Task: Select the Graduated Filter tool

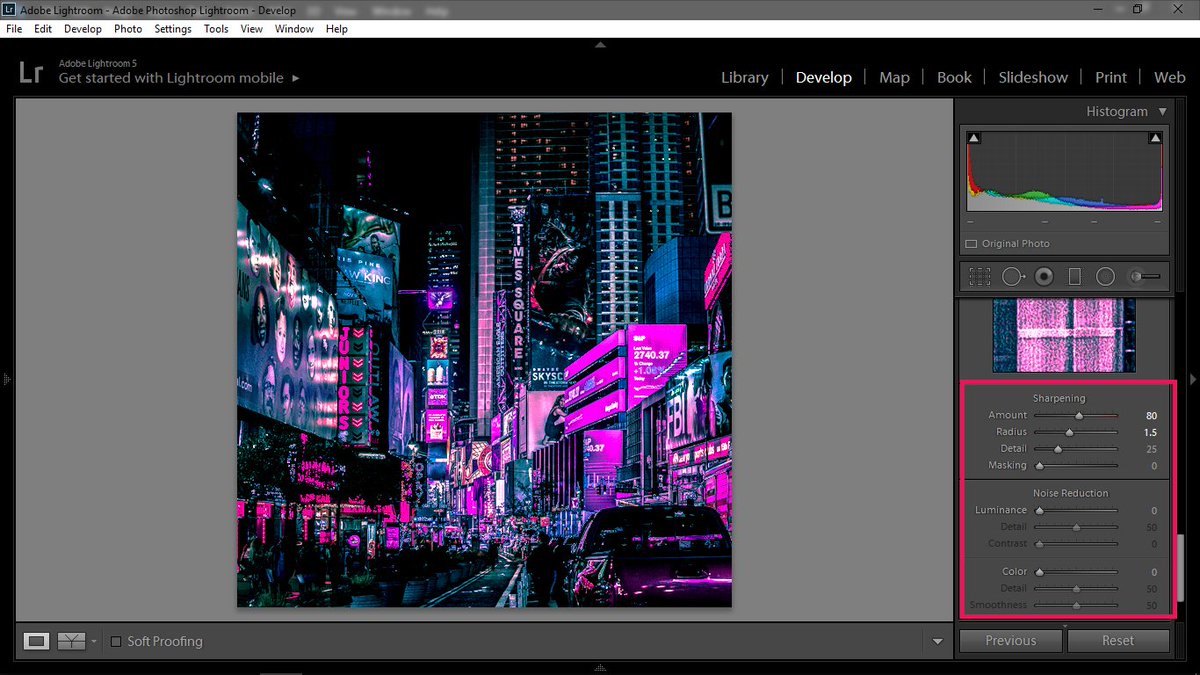Action: pos(1075,277)
